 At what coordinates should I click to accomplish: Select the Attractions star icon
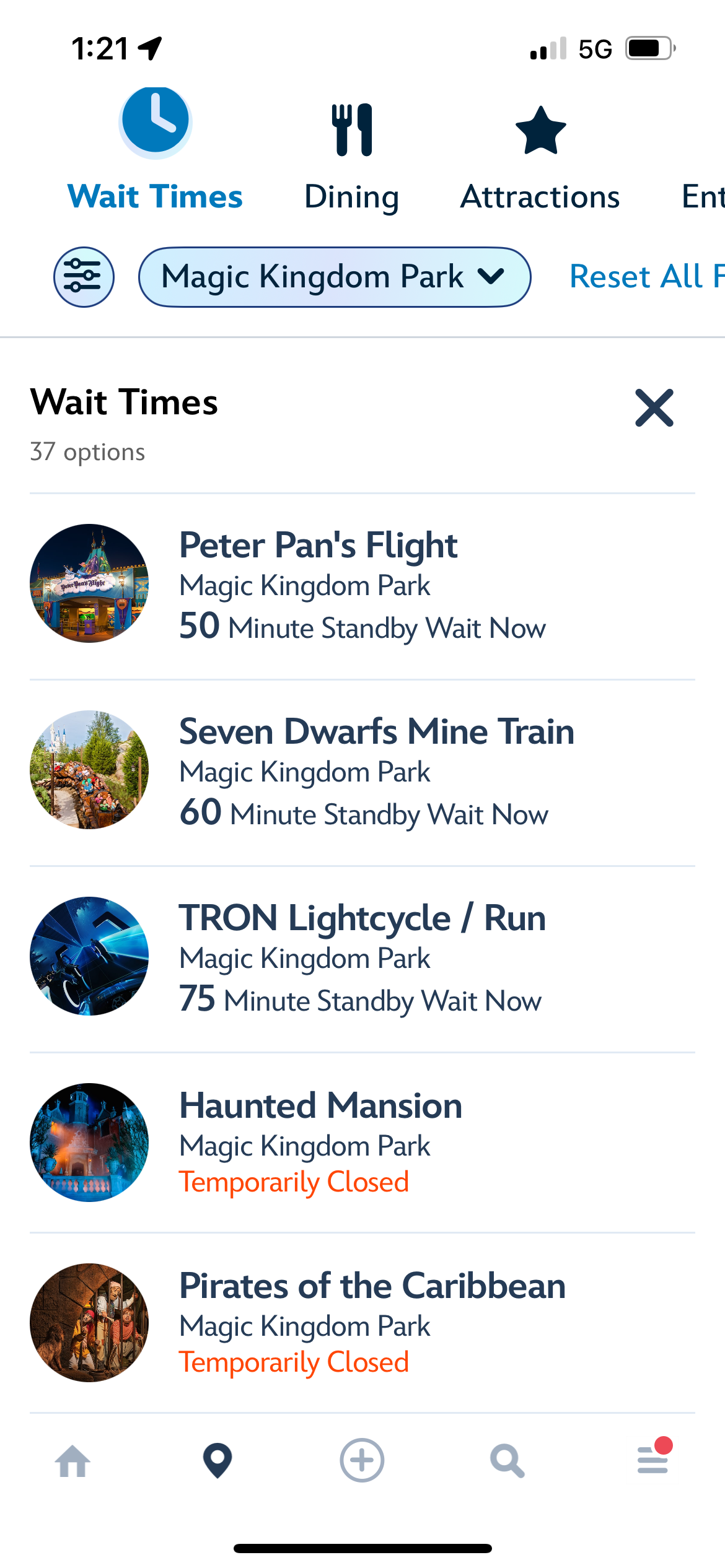pos(541,130)
